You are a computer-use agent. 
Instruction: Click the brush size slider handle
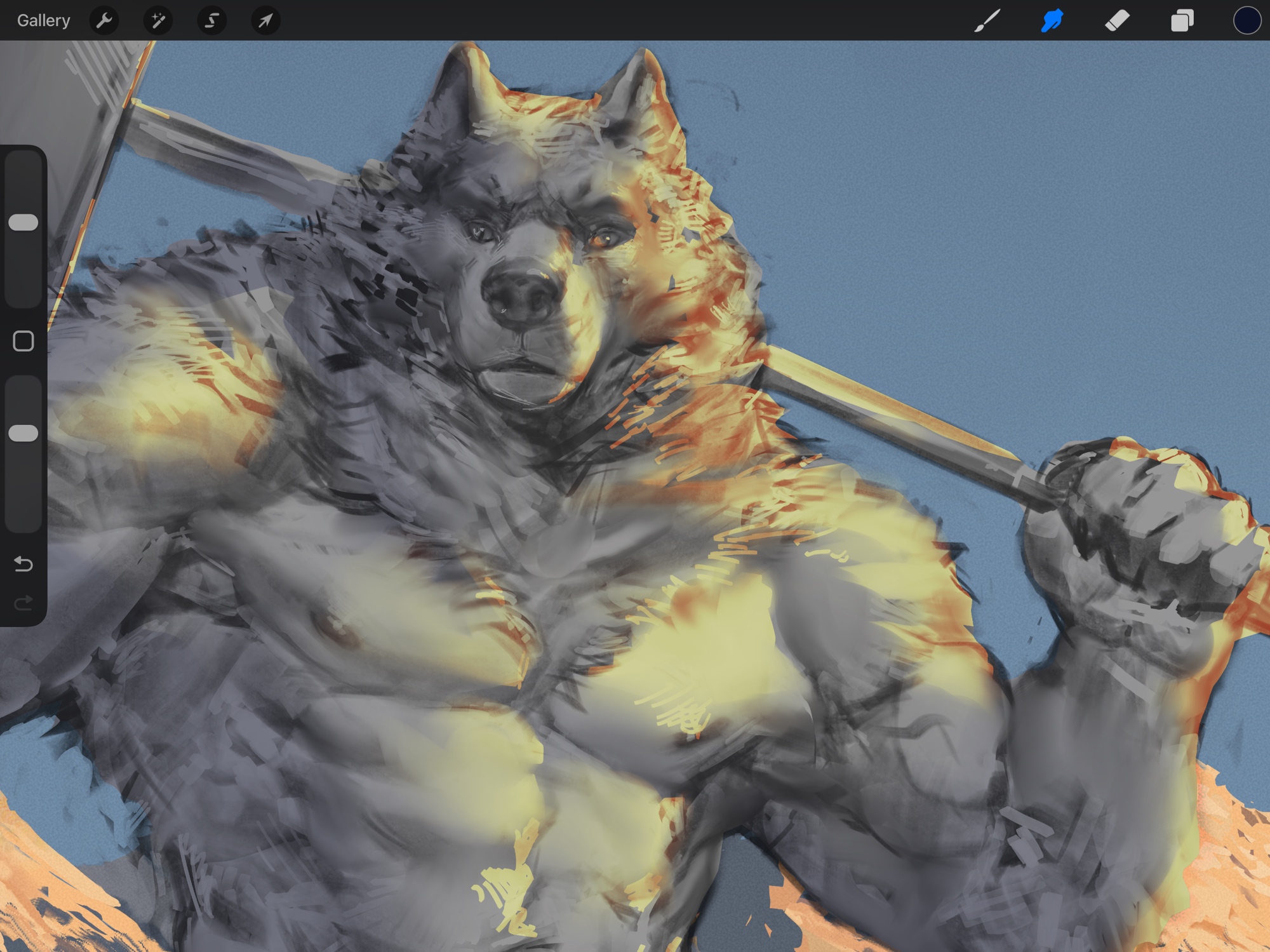tap(23, 222)
